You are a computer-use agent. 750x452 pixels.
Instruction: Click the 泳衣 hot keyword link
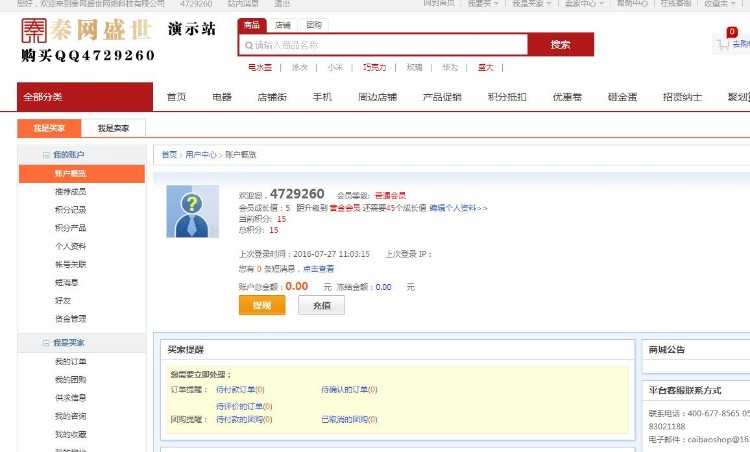coord(299,67)
